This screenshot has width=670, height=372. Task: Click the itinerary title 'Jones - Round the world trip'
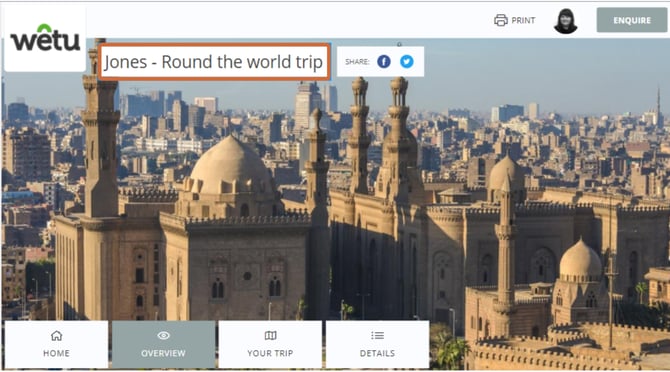pyautogui.click(x=214, y=62)
